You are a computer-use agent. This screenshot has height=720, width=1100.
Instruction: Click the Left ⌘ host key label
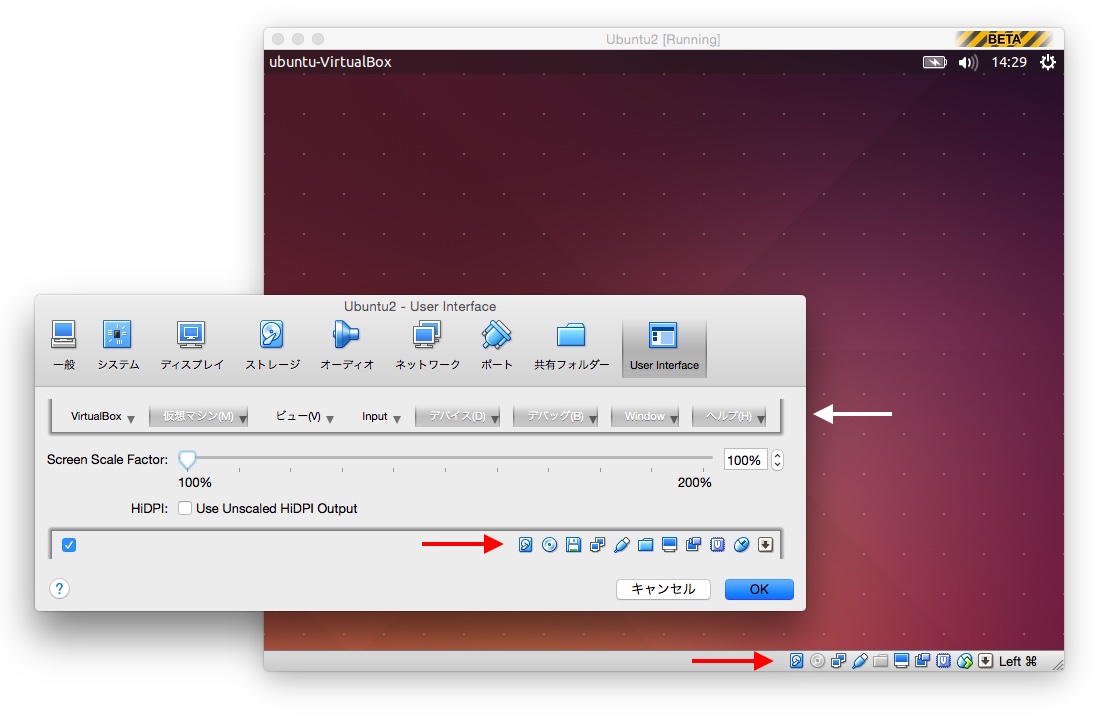pos(1017,661)
